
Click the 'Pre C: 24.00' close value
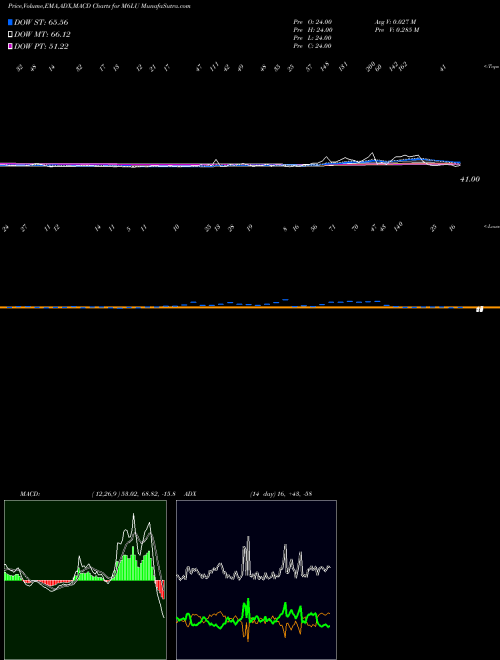[x=313, y=46]
